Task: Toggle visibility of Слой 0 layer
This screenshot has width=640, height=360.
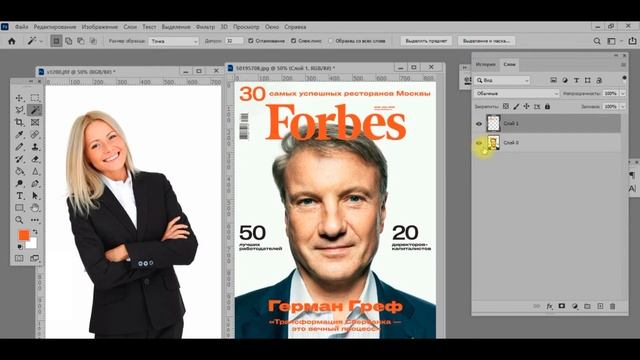Action: coord(479,143)
